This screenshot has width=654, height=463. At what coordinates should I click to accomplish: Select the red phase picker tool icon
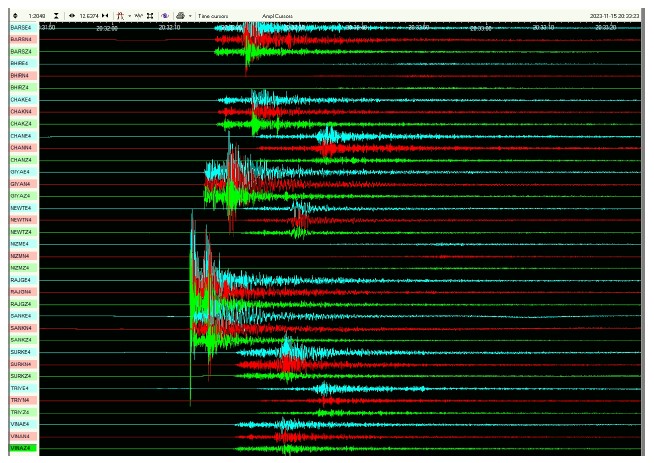coord(120,16)
